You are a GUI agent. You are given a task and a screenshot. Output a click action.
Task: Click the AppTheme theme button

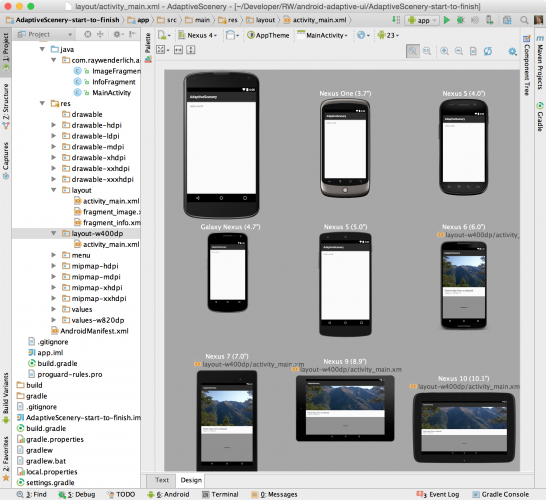pos(268,35)
